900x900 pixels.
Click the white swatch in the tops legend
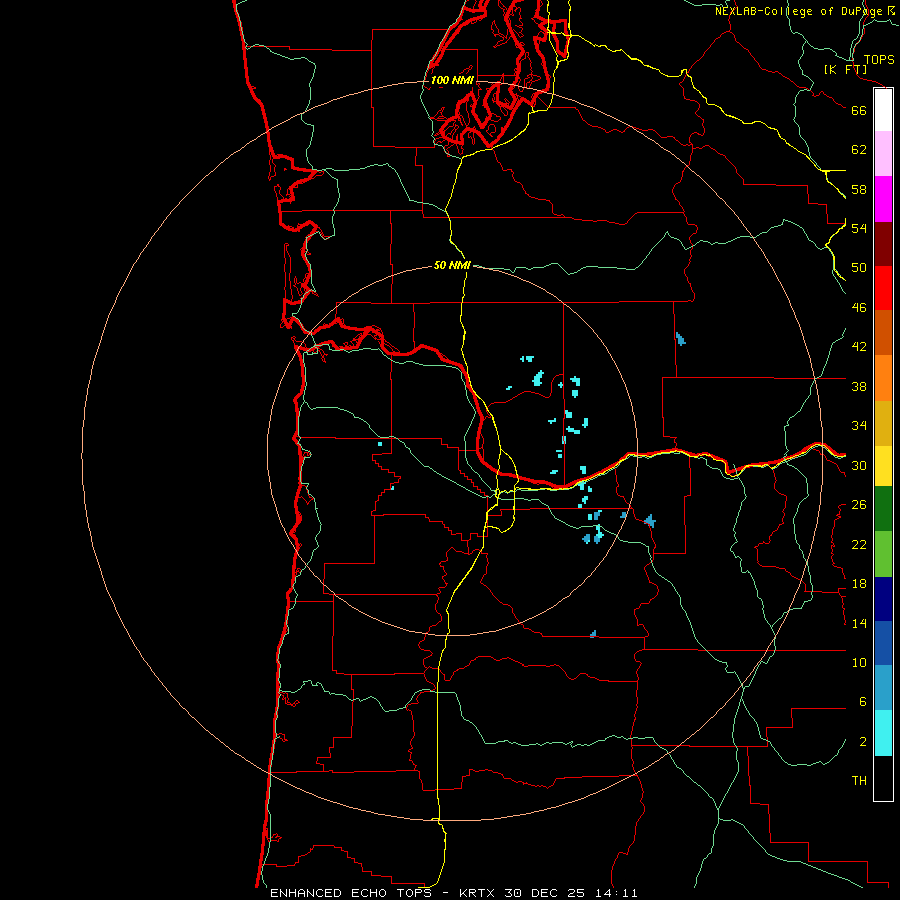[883, 110]
